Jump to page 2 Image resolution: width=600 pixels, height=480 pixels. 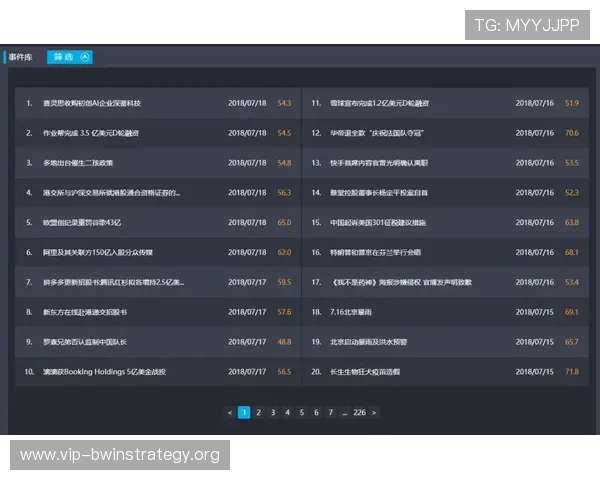pyautogui.click(x=259, y=413)
